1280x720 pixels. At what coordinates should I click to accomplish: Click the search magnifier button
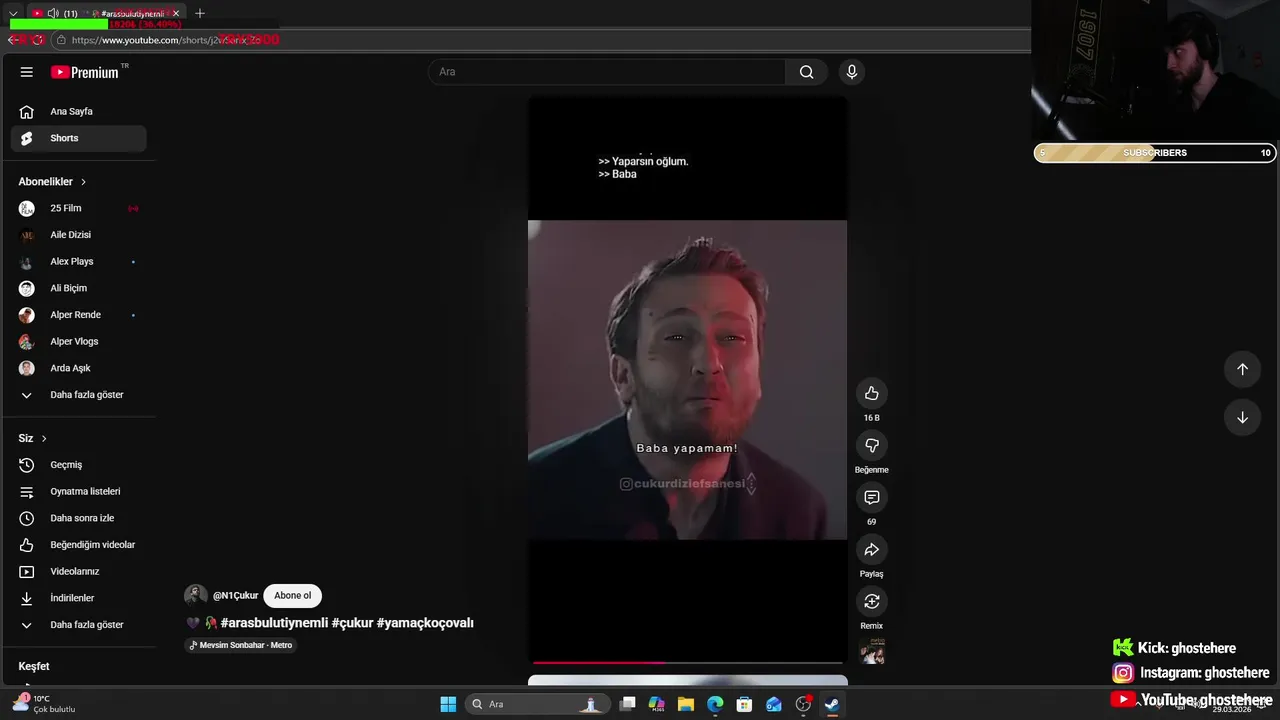point(806,72)
